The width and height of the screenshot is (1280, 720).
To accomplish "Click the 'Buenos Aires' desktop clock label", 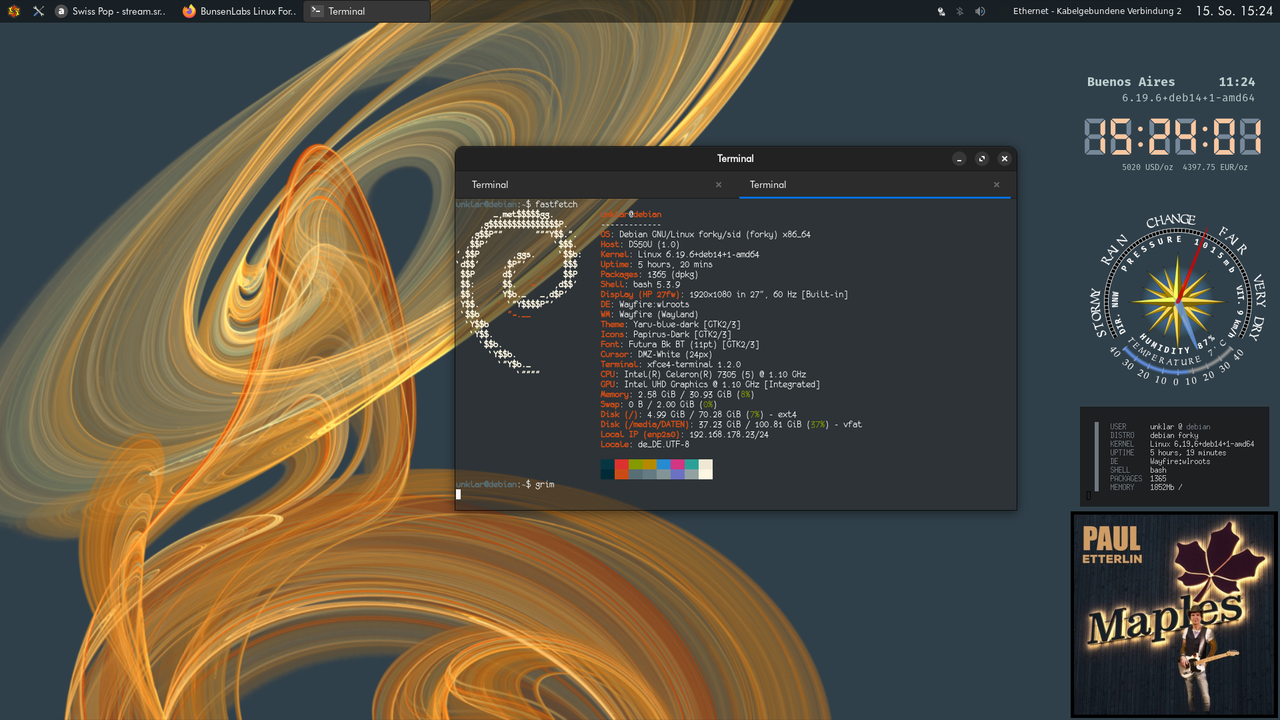I will [x=1131, y=82].
